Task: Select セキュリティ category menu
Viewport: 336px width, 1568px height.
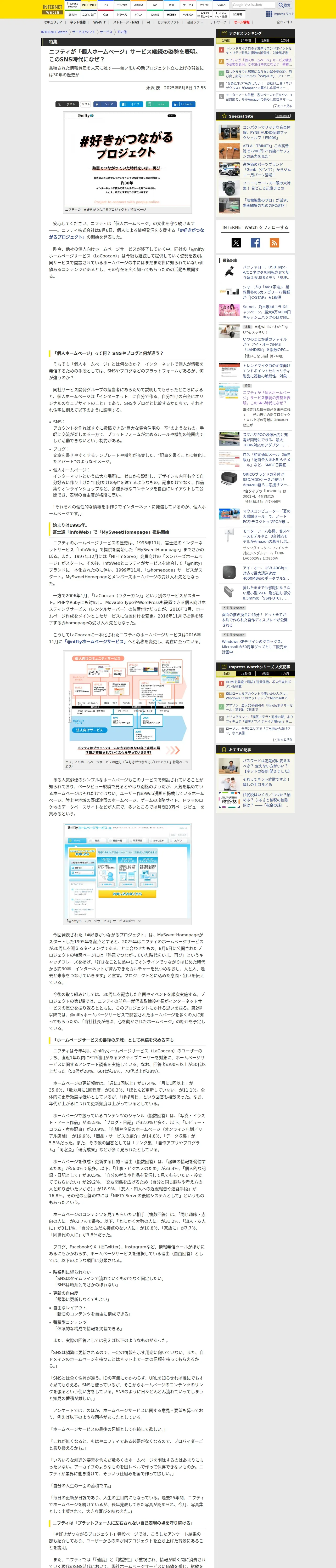Action: 53,22
